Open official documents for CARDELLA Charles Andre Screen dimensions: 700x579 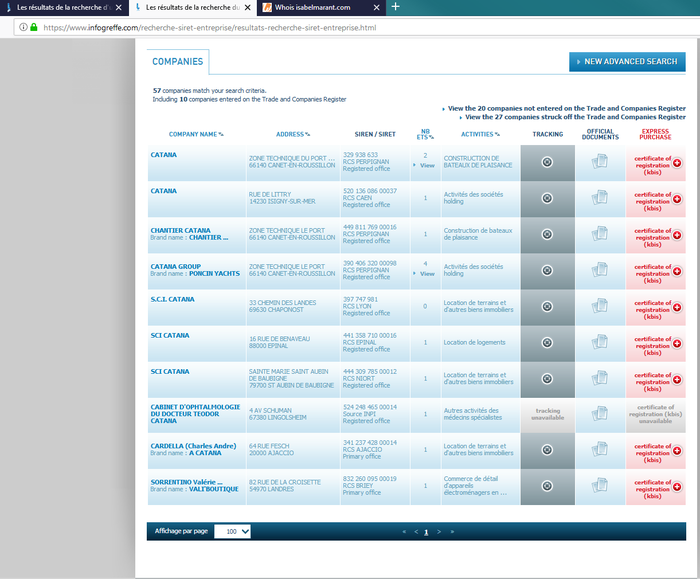point(600,450)
